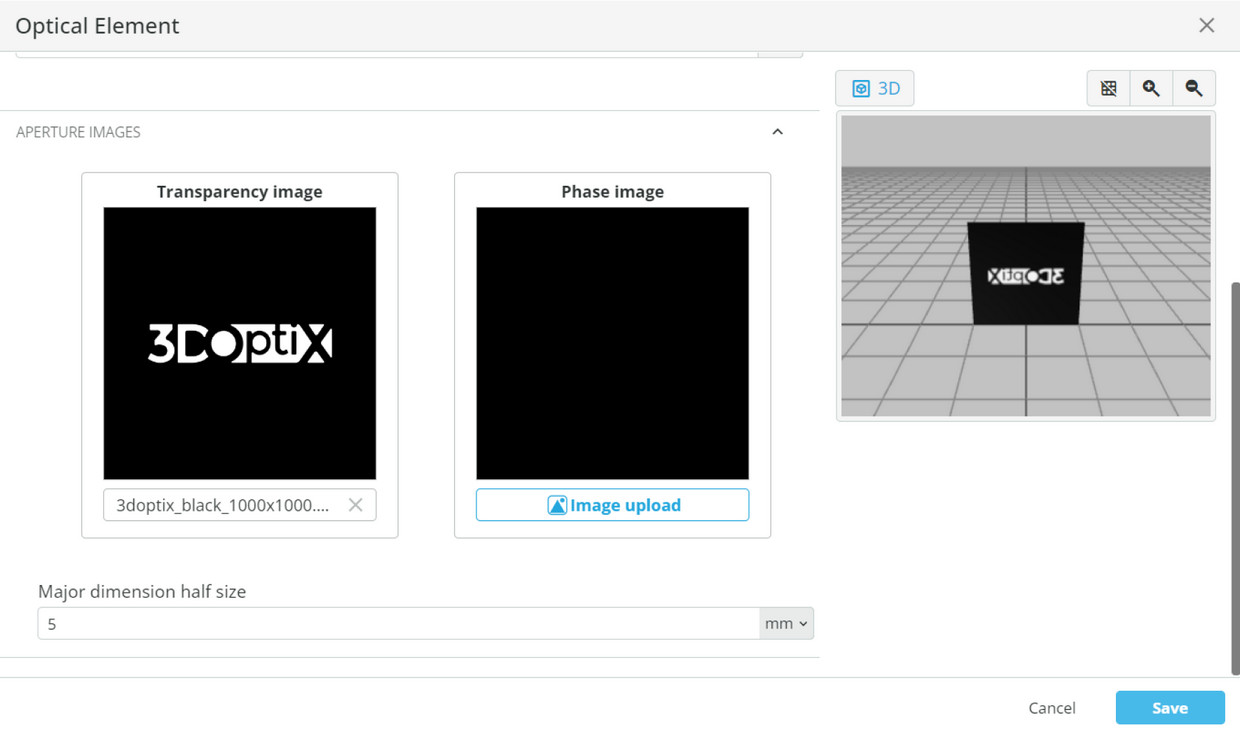Click the black Phase image thumbnail
Screen dimensions: 1240x735
click(612, 343)
